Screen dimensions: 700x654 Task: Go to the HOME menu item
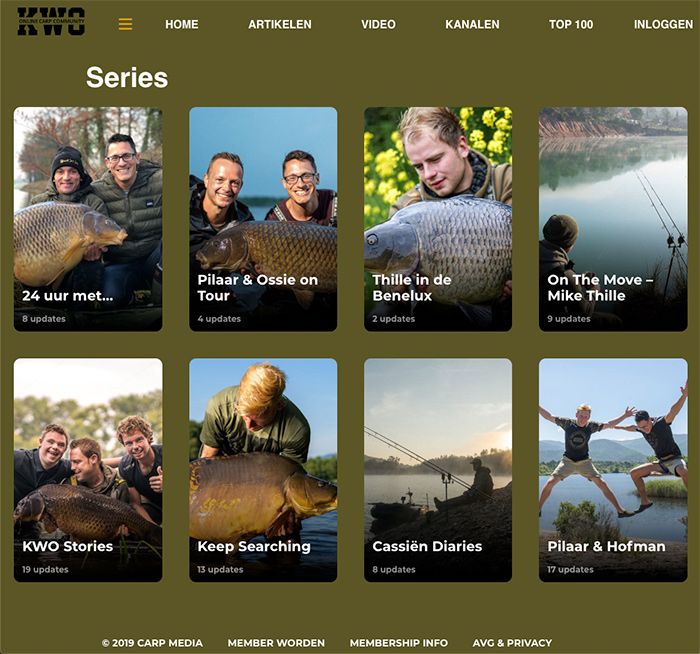click(x=182, y=25)
